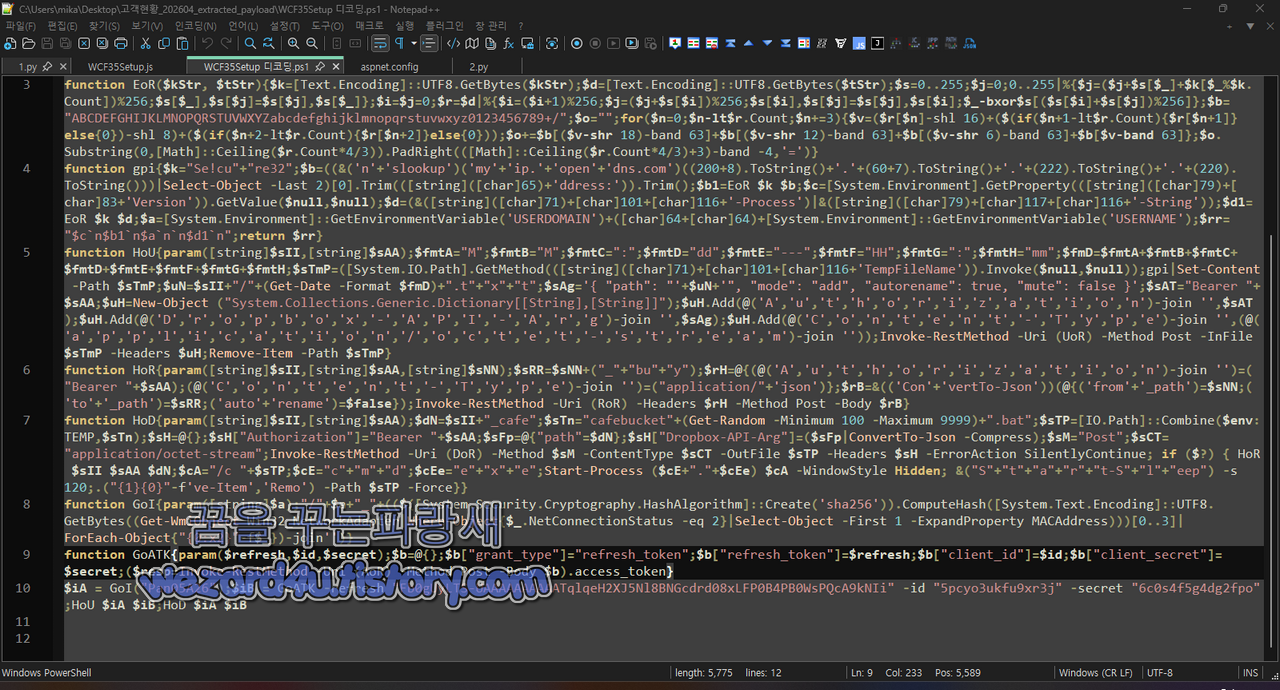This screenshot has height=690, width=1280.
Task: Open tab list dropdown triangle at top right
Action: (x=1250, y=26)
